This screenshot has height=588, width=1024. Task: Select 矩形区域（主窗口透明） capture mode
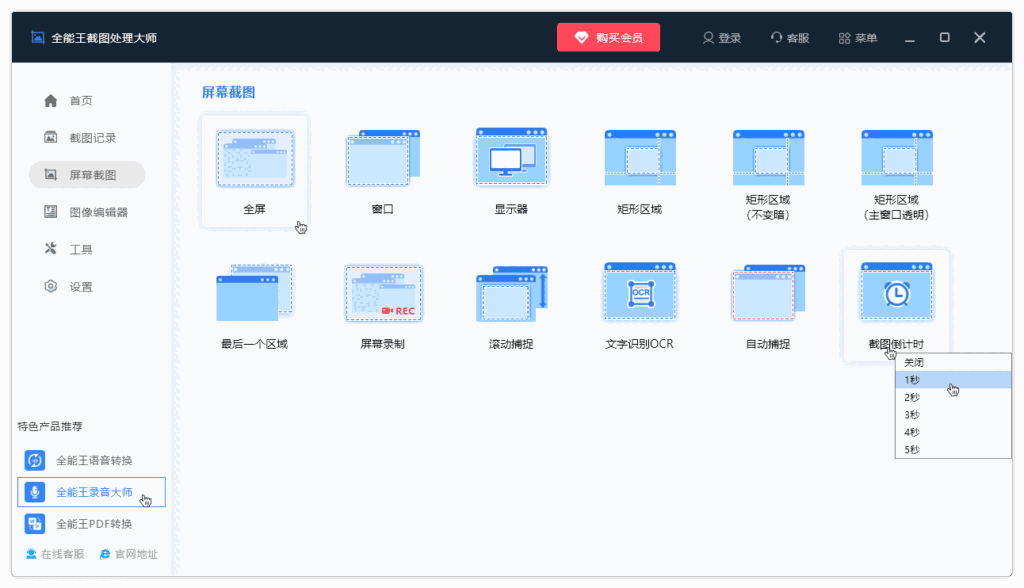click(896, 160)
